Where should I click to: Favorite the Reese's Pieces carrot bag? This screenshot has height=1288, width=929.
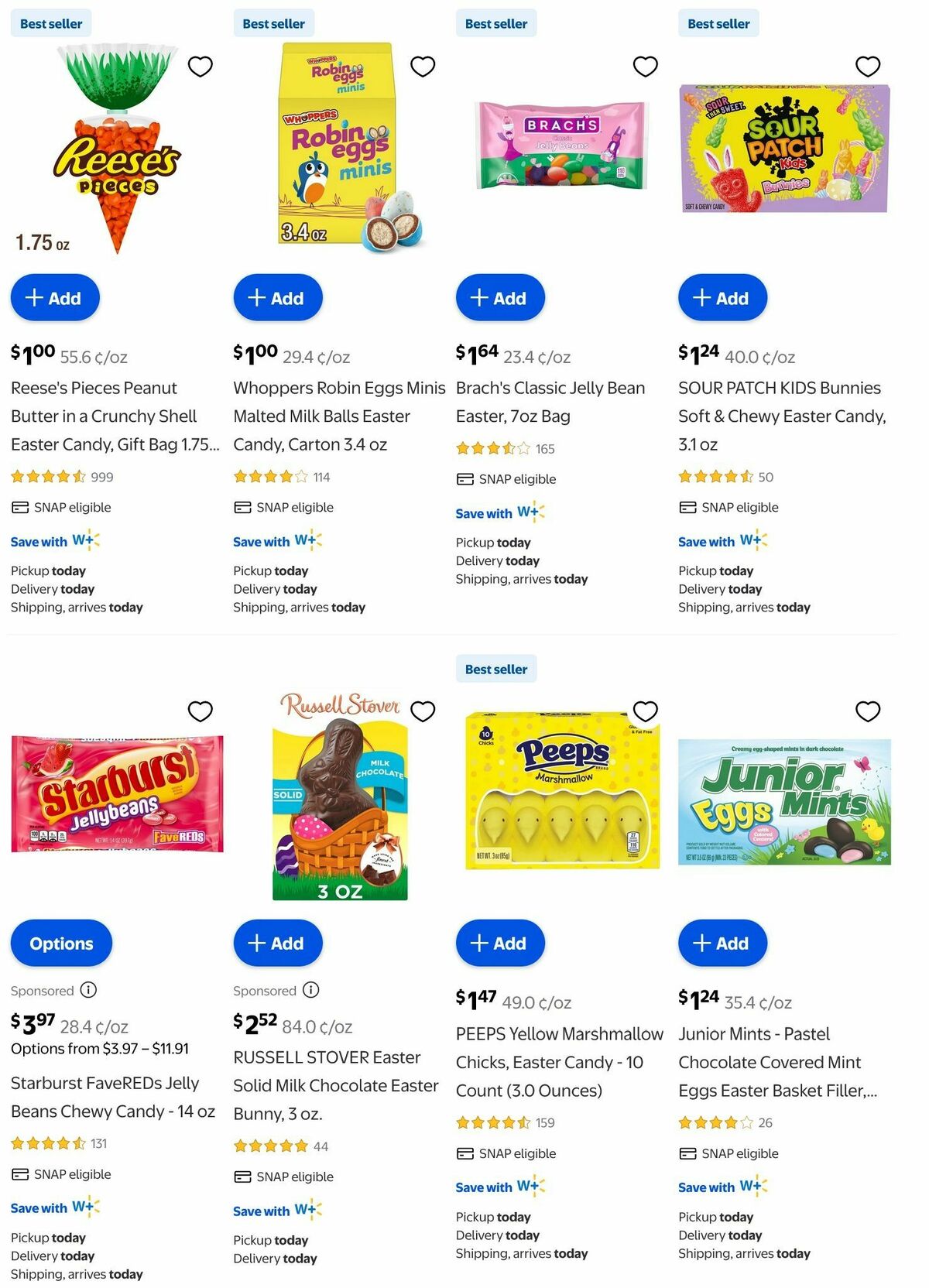[201, 67]
